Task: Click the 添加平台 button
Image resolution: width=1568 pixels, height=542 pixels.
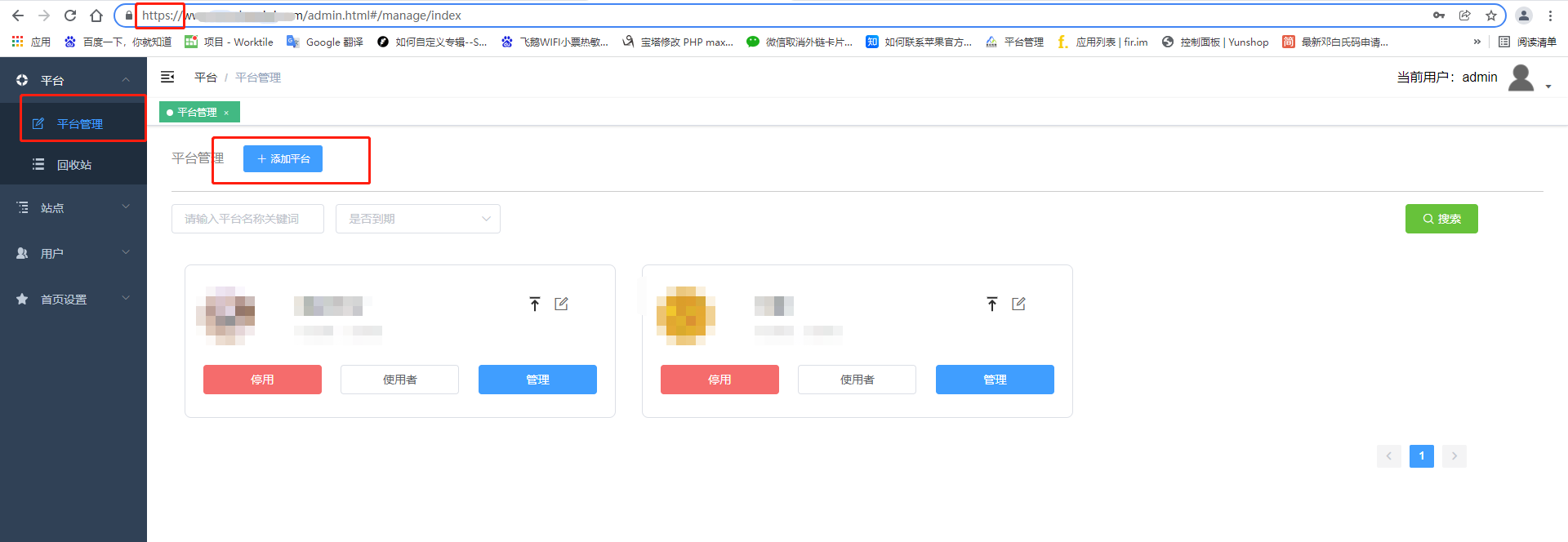Action: click(x=283, y=158)
